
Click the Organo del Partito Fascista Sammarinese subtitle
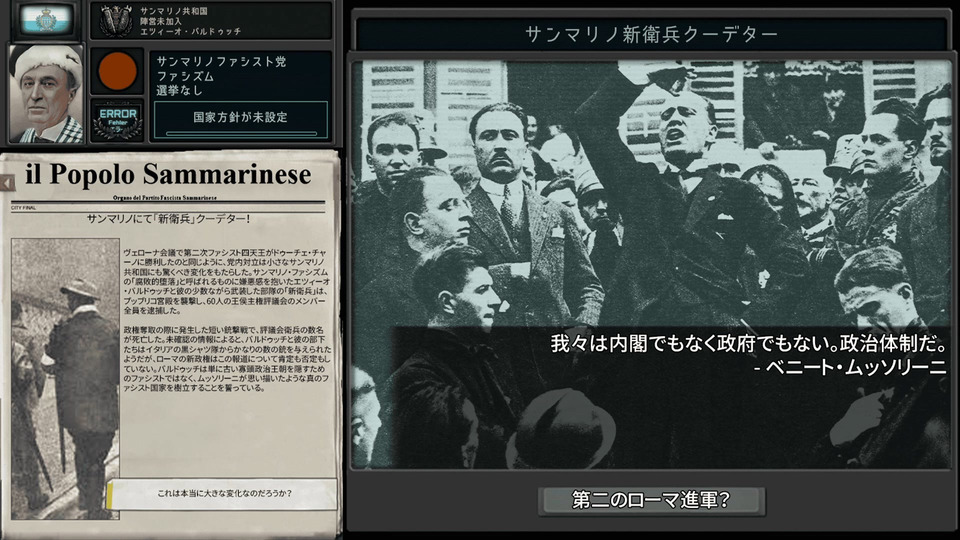[165, 198]
